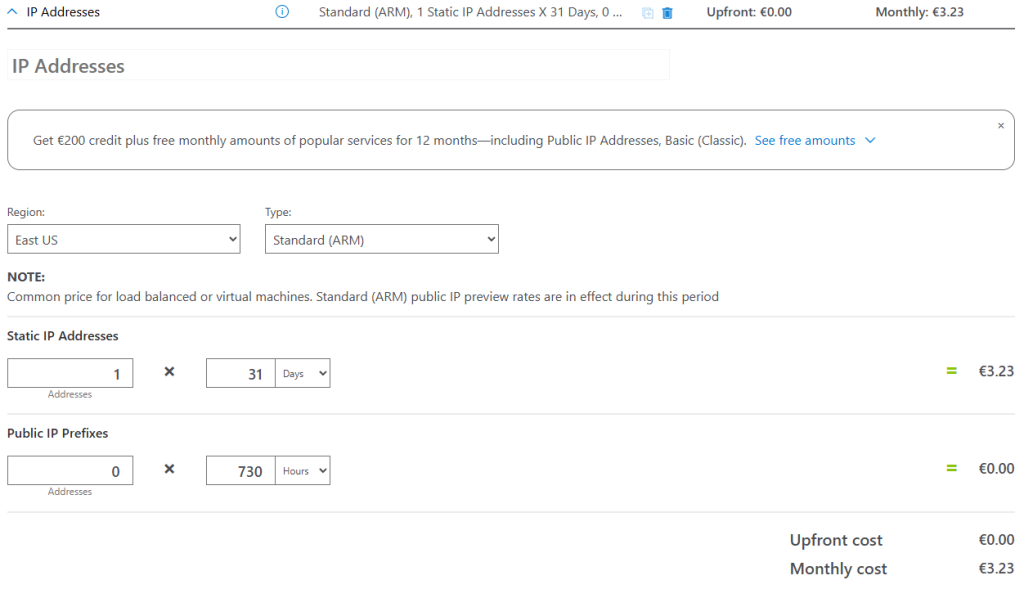Select the green equals sign beside €3.23
The height and width of the screenshot is (589, 1024).
coord(952,371)
